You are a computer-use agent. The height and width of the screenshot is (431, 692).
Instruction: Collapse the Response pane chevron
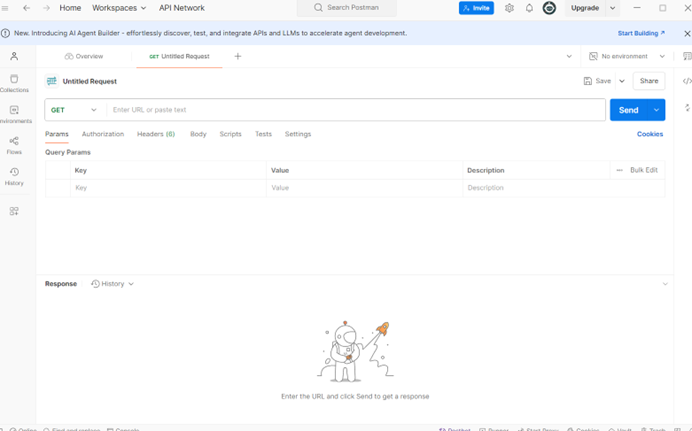665,284
